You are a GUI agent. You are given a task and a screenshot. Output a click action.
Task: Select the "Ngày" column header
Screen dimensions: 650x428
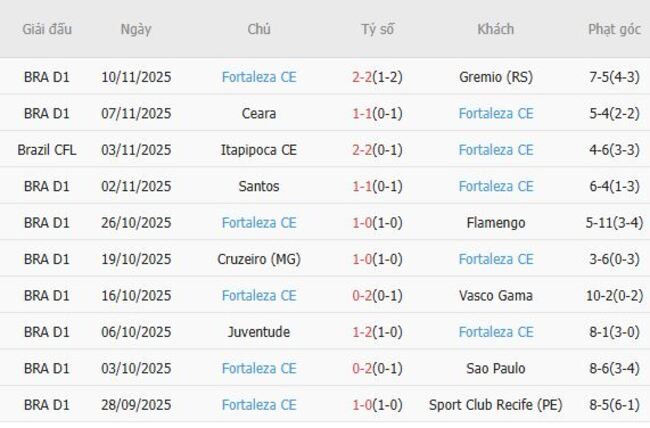136,29
